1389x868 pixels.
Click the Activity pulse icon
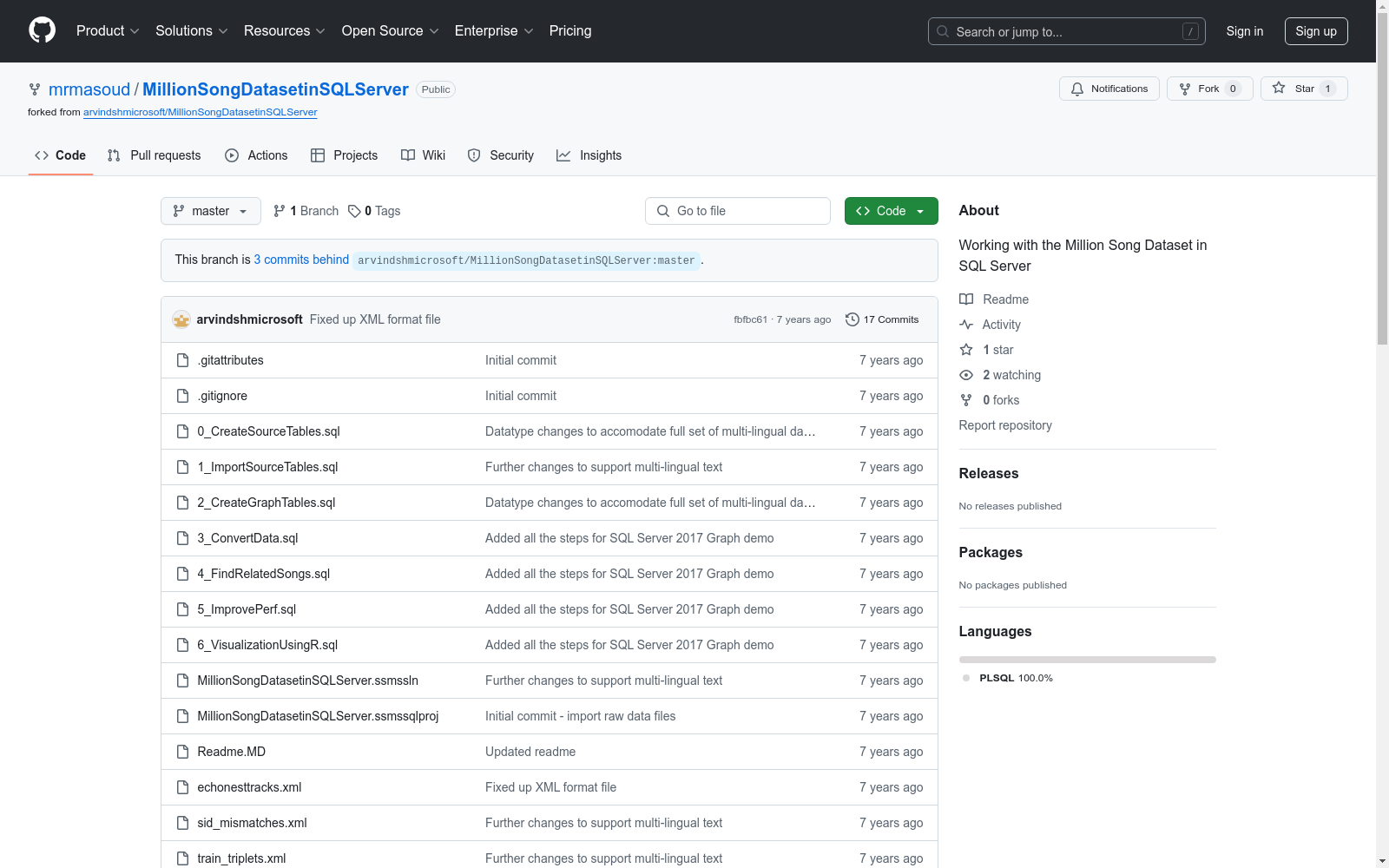[966, 325]
